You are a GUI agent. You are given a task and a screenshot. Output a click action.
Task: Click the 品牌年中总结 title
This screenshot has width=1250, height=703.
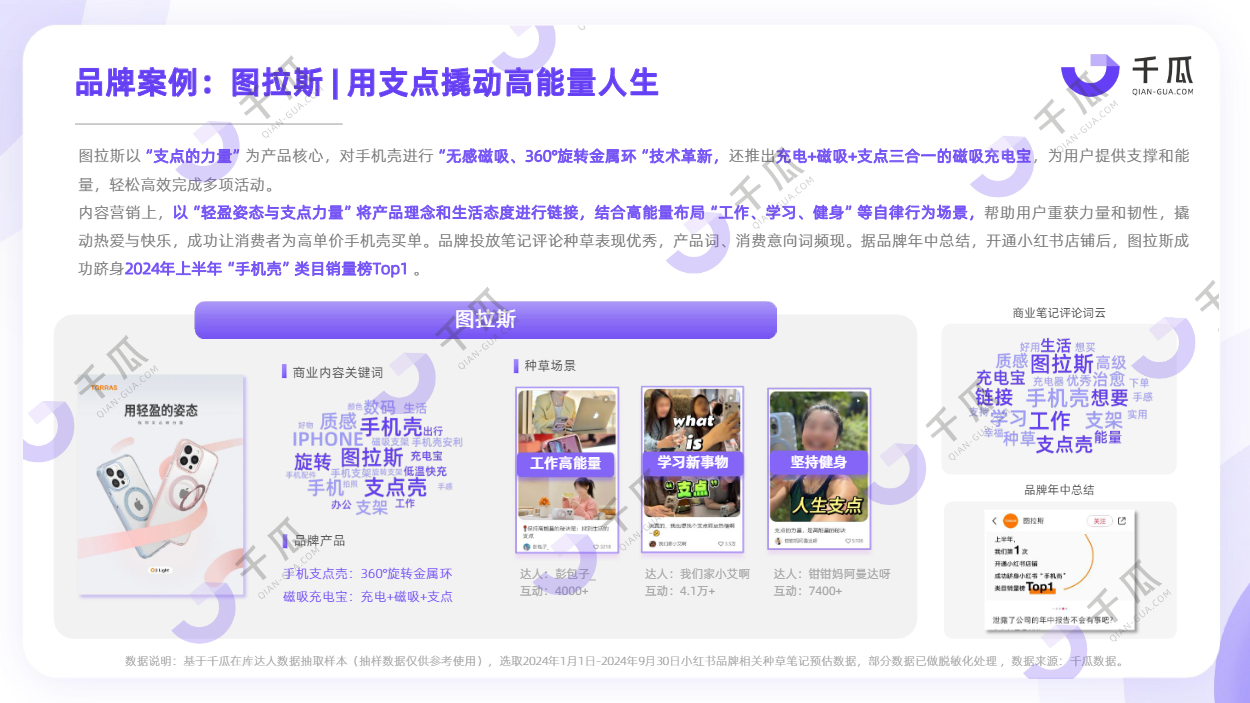coord(1059,490)
